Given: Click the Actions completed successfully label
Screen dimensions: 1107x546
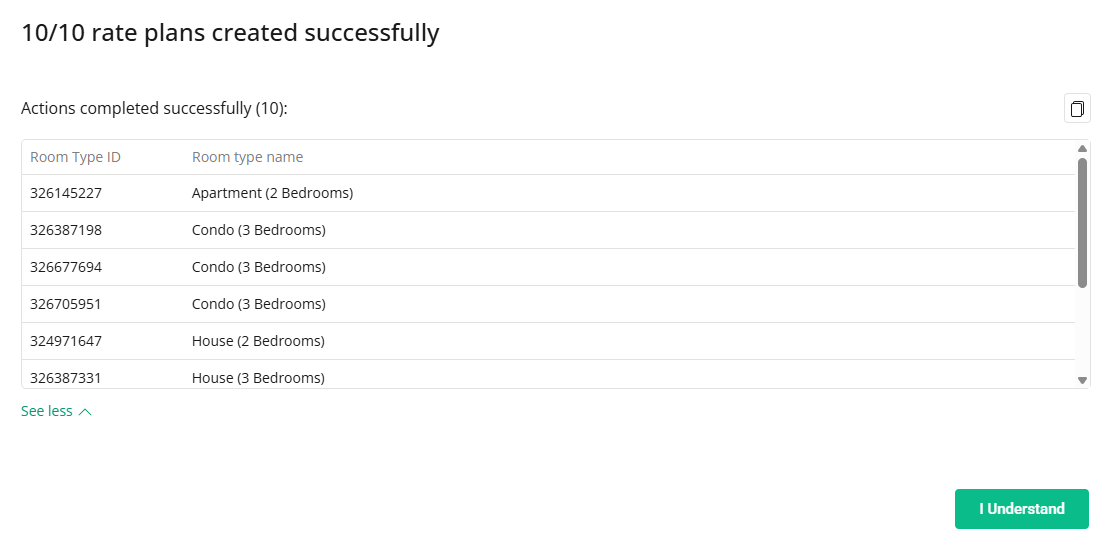Looking at the screenshot, I should tap(154, 109).
